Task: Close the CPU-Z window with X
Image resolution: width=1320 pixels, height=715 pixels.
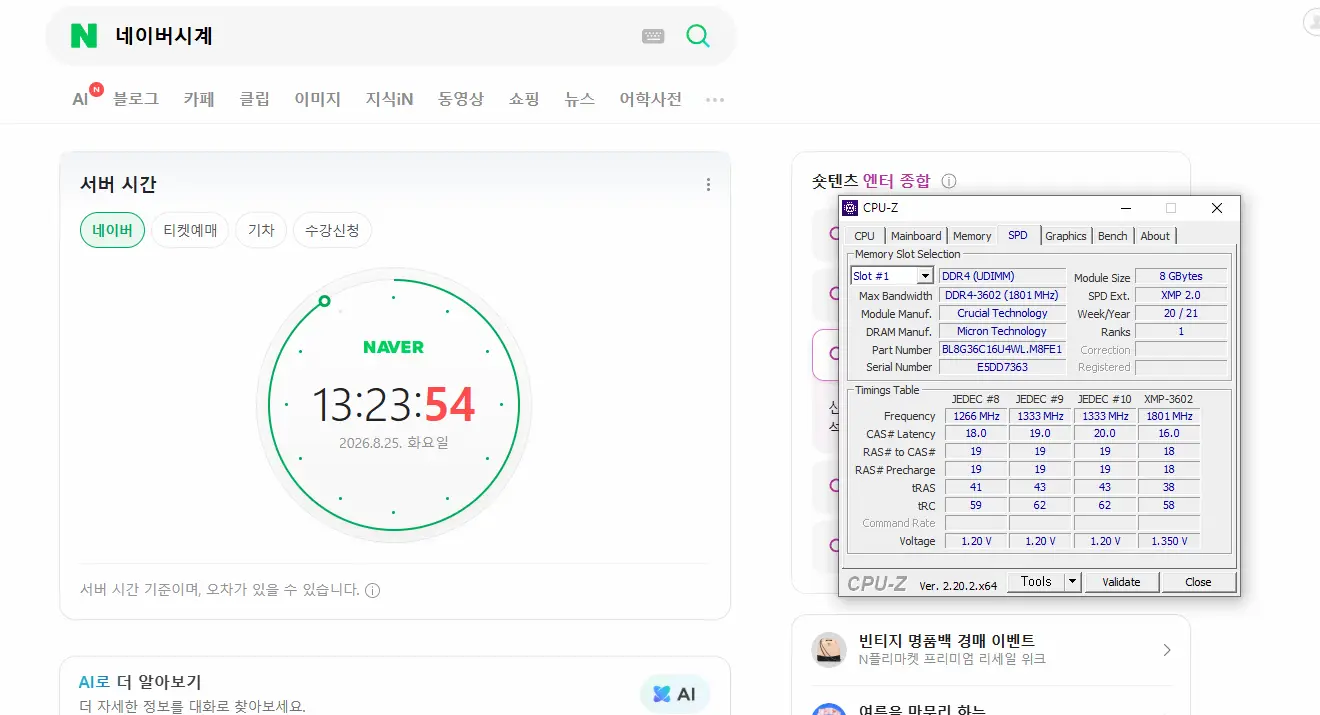Action: [x=1216, y=208]
